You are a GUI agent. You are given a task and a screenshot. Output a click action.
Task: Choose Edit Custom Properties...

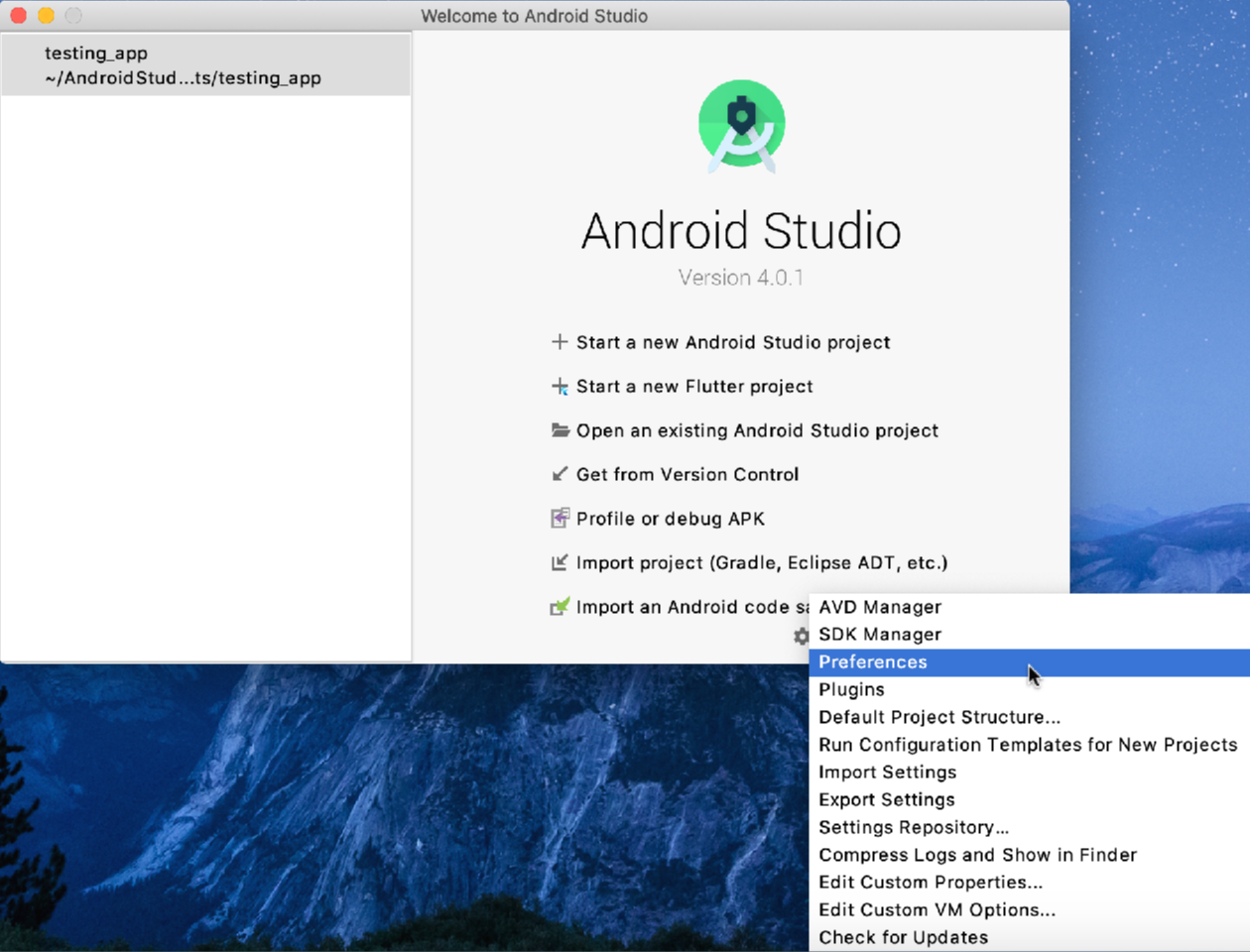coord(1030,883)
